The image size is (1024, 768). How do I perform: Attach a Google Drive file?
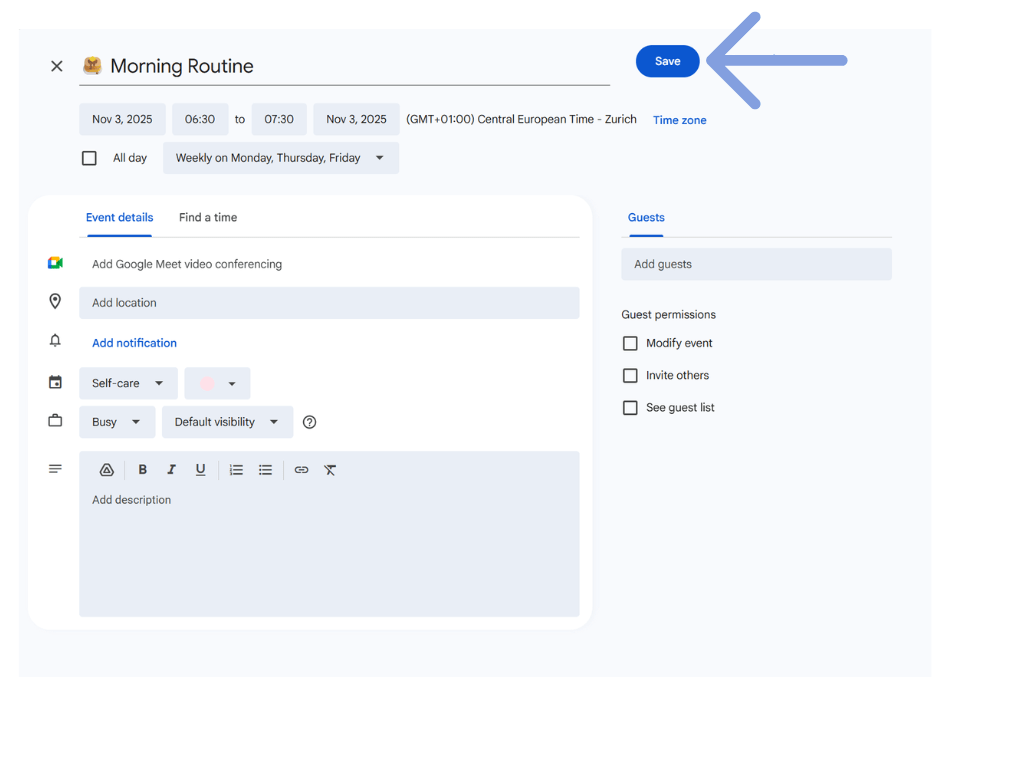tap(107, 470)
